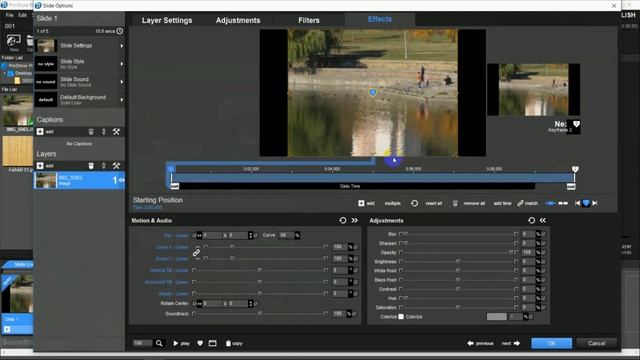Expand Slide Style arrow

[x=122, y=64]
